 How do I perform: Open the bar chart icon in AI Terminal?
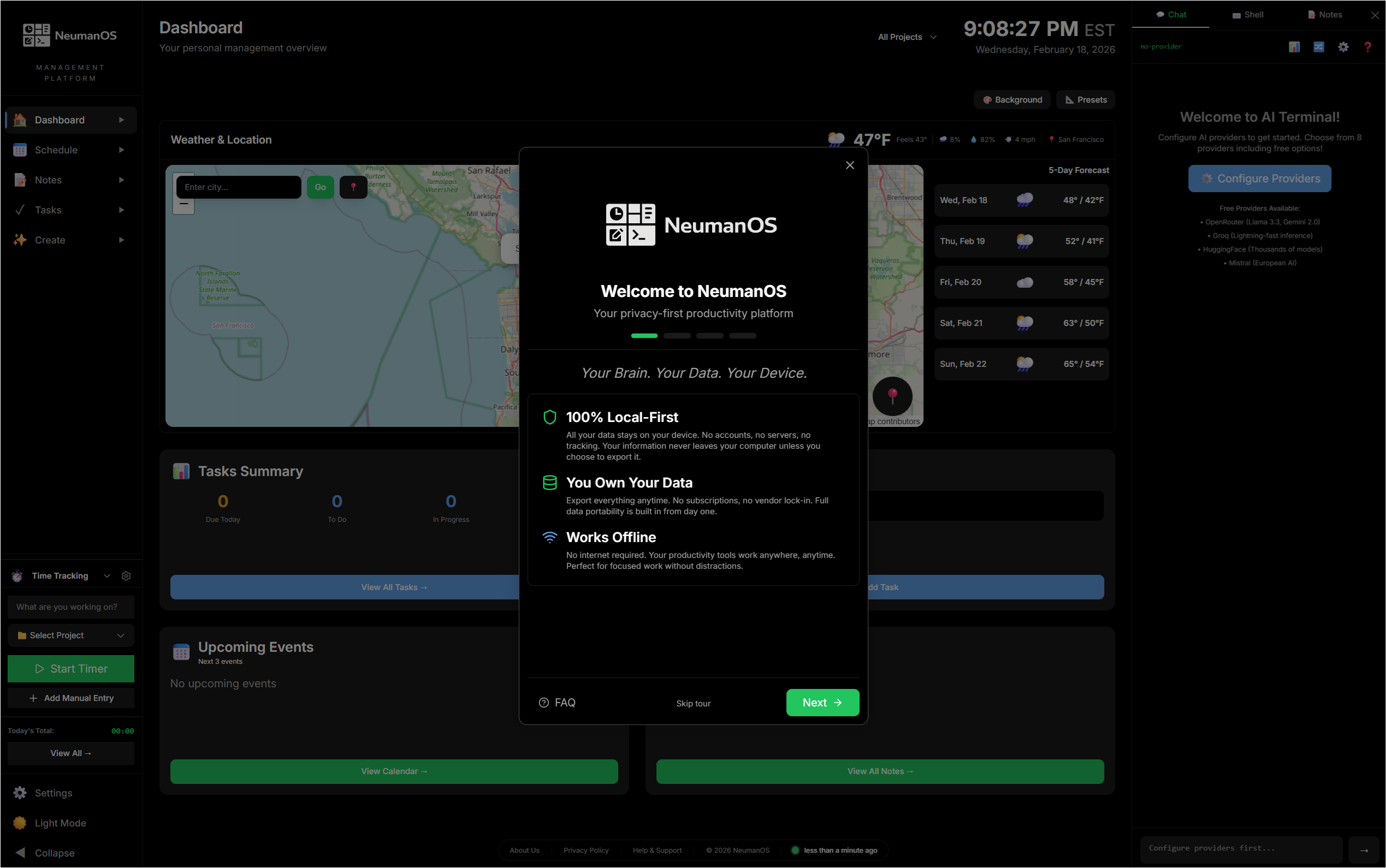point(1294,47)
